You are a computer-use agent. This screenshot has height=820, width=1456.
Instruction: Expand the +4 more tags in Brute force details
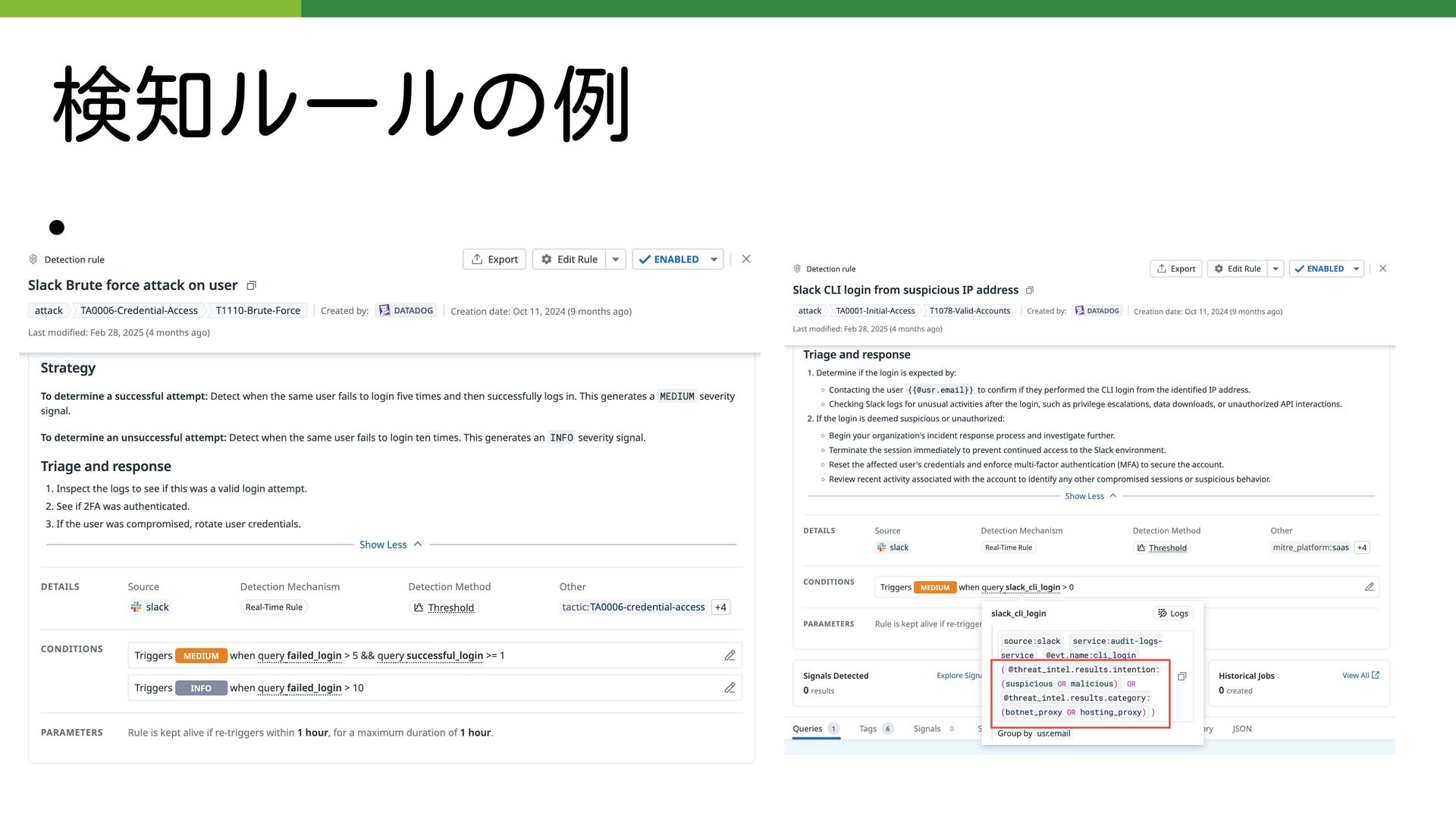[x=720, y=608]
